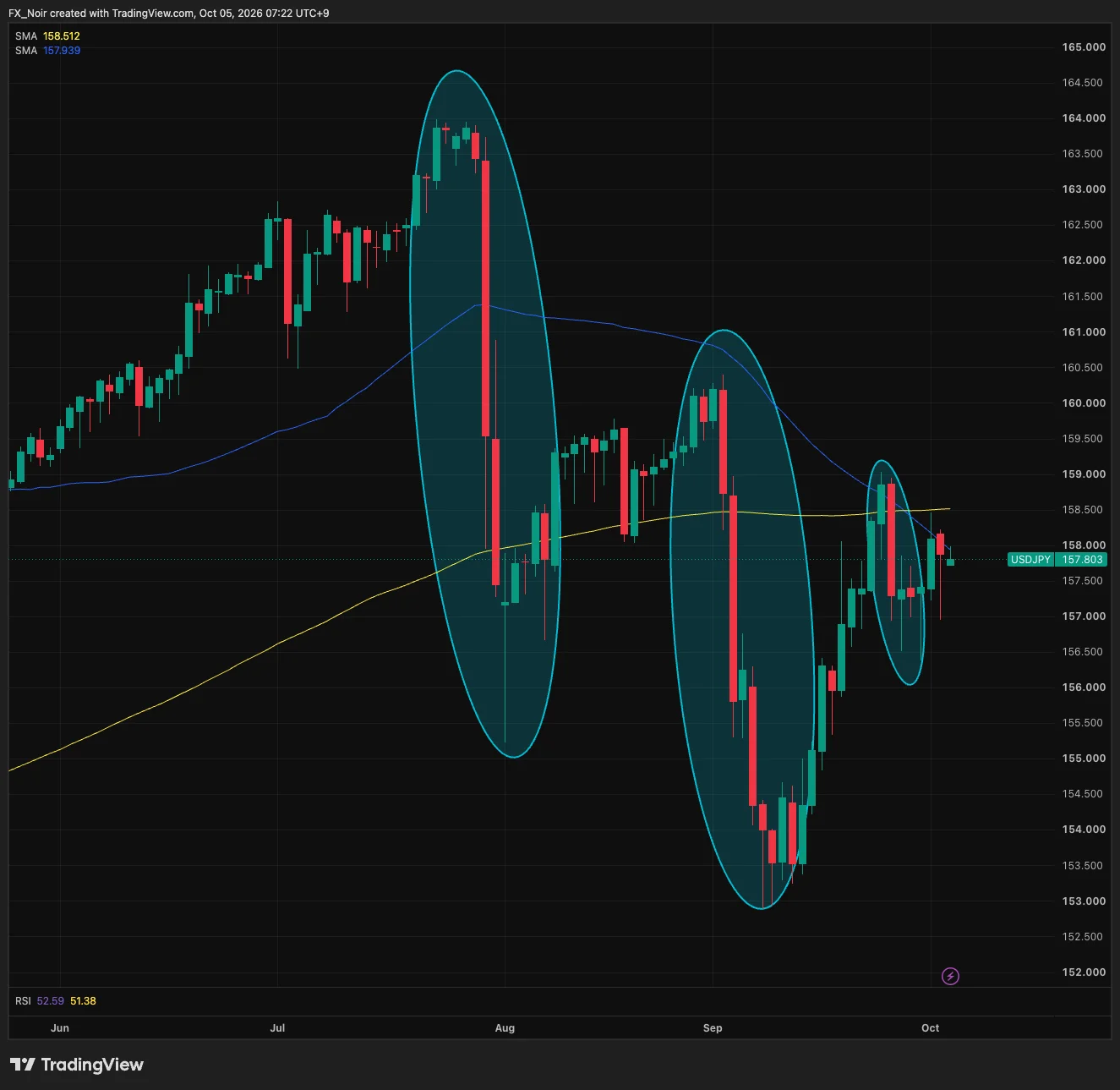1120x1090 pixels.
Task: Click the TradingView logo at the bottom
Action: [77, 1065]
